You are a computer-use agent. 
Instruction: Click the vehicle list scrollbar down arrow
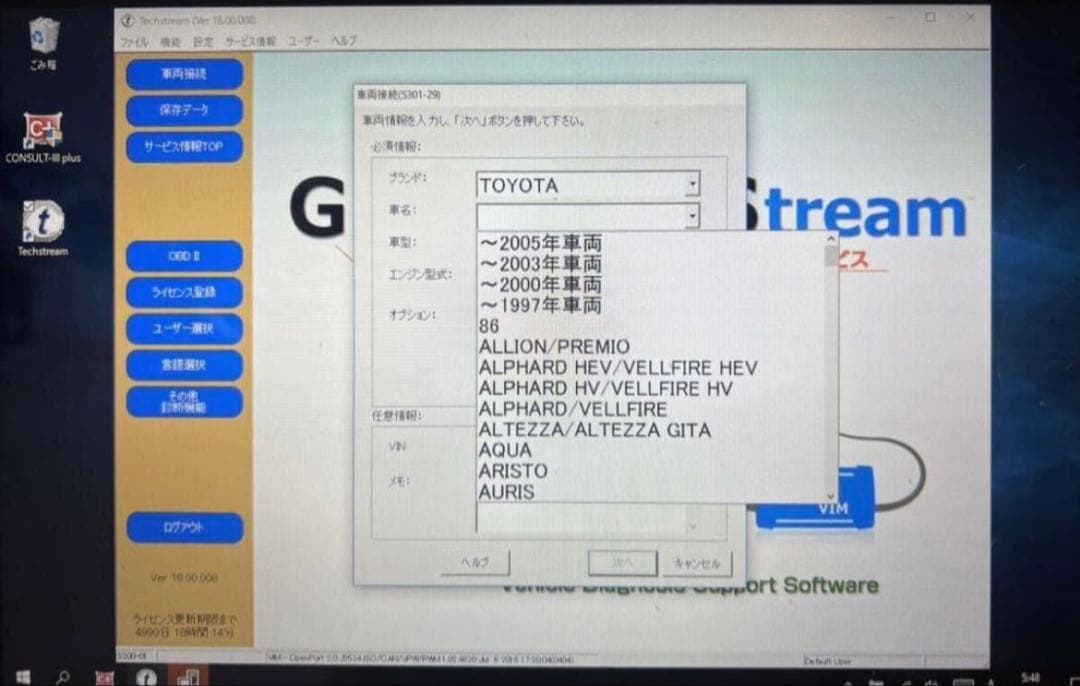tap(830, 496)
